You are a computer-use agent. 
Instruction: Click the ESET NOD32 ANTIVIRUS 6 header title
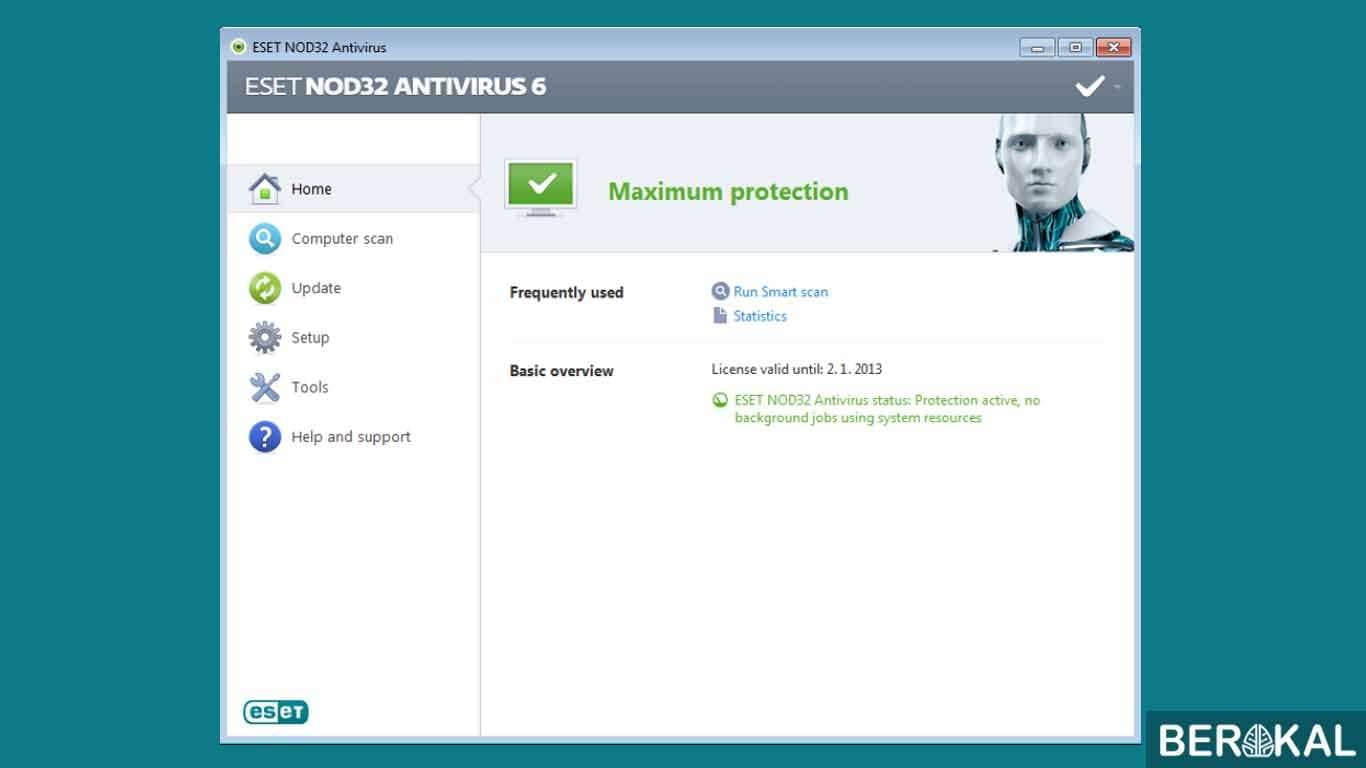[x=395, y=86]
